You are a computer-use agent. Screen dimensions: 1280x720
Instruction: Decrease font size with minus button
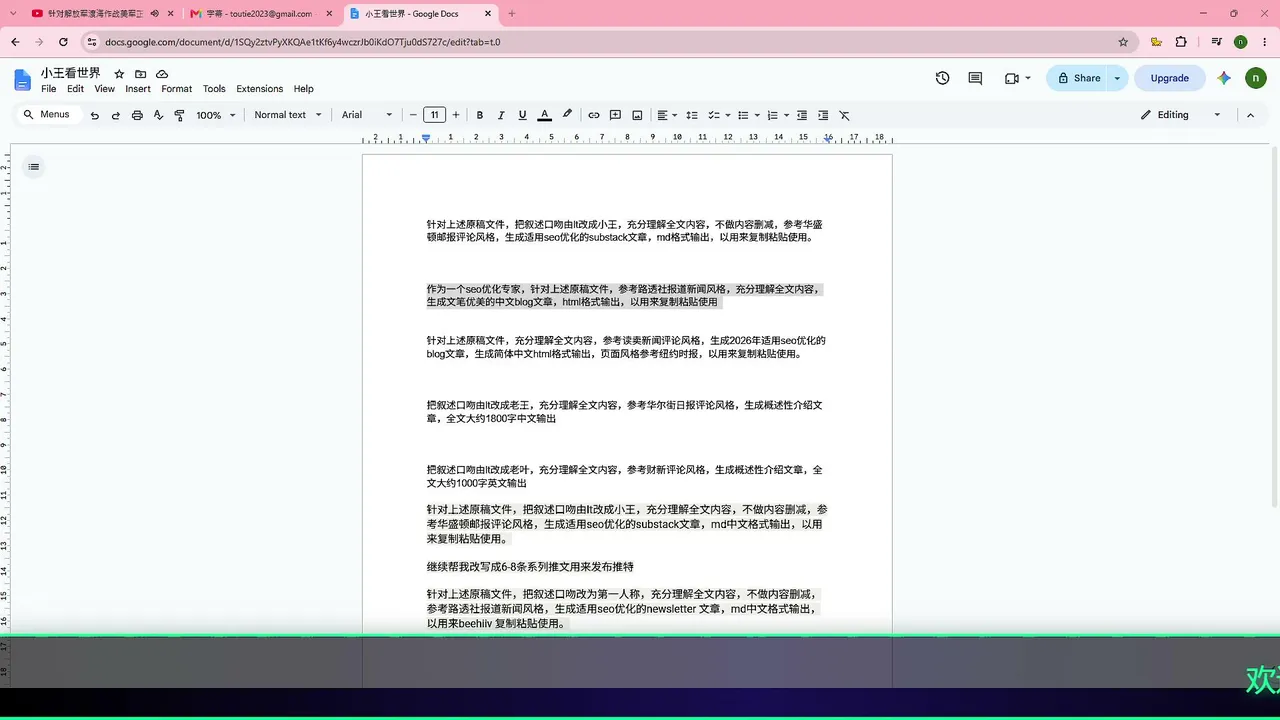(x=413, y=115)
